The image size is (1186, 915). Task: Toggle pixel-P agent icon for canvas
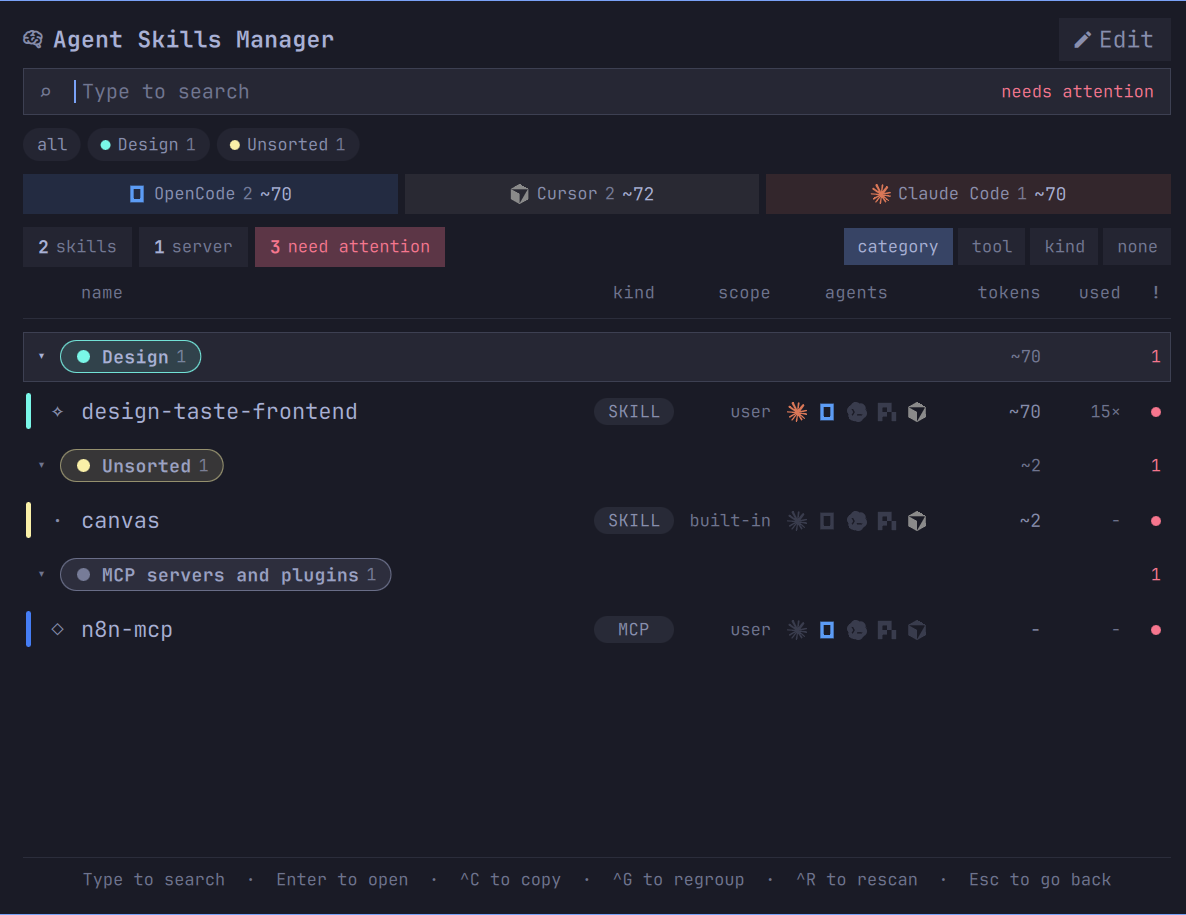pos(886,521)
